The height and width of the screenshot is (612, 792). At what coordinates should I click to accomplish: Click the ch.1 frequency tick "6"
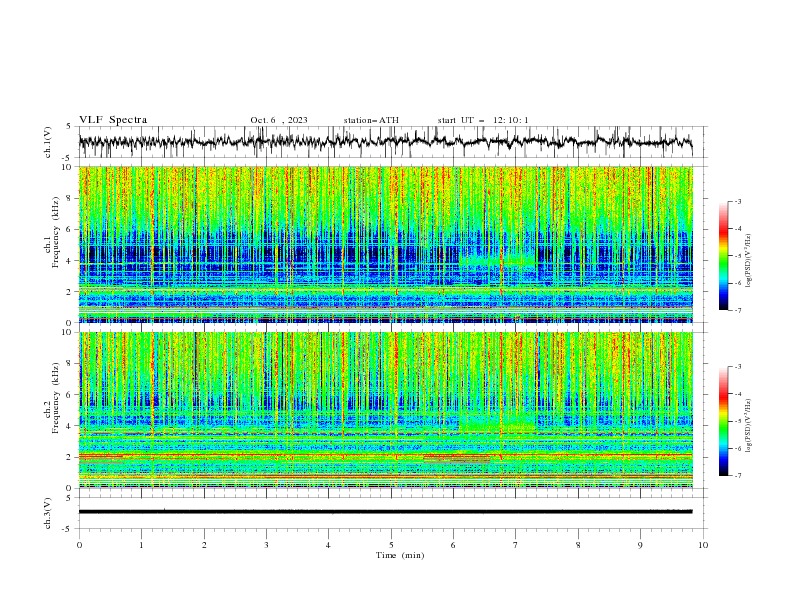click(x=70, y=230)
